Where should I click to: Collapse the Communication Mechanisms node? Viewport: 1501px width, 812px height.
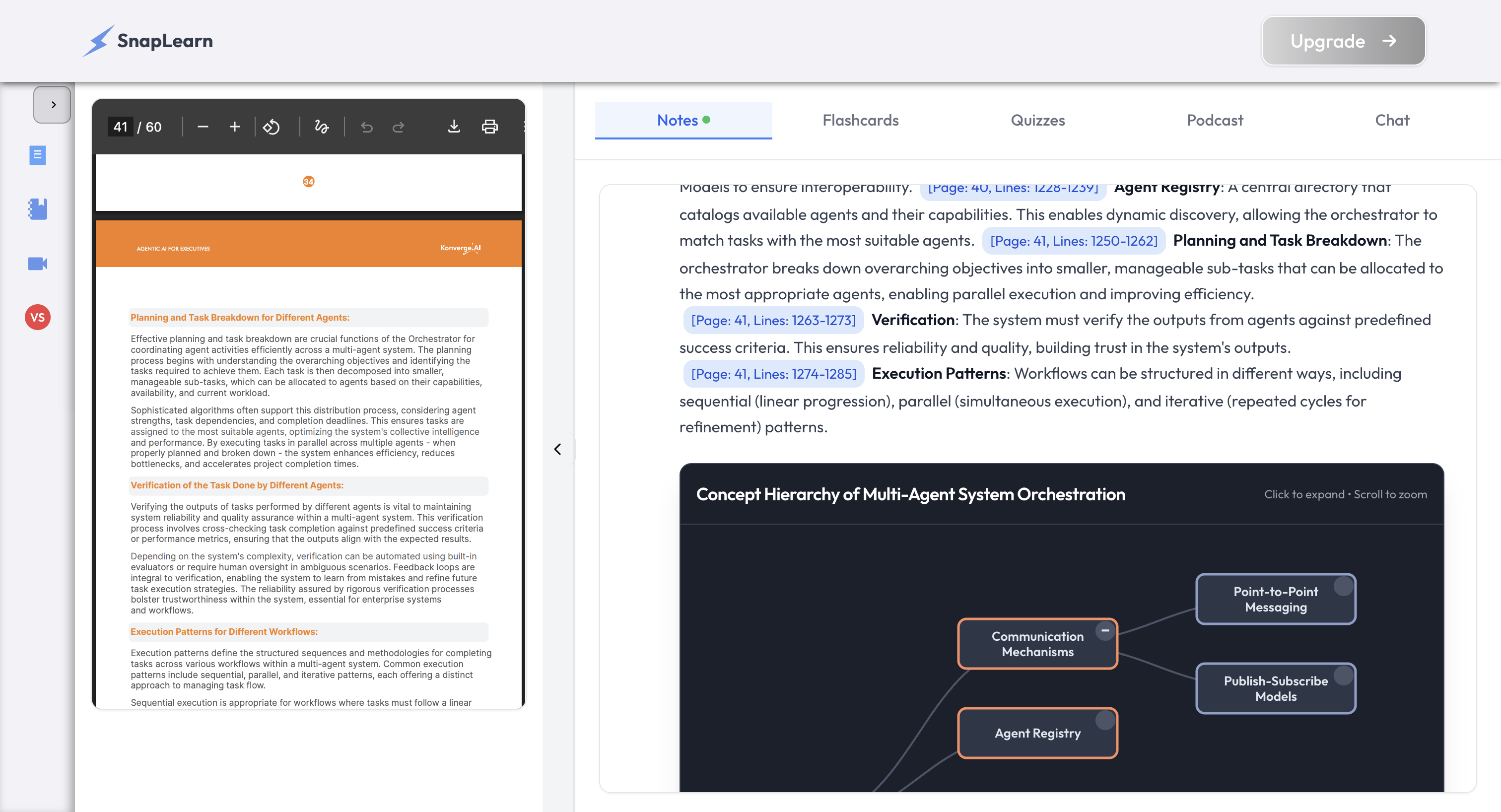1105,631
